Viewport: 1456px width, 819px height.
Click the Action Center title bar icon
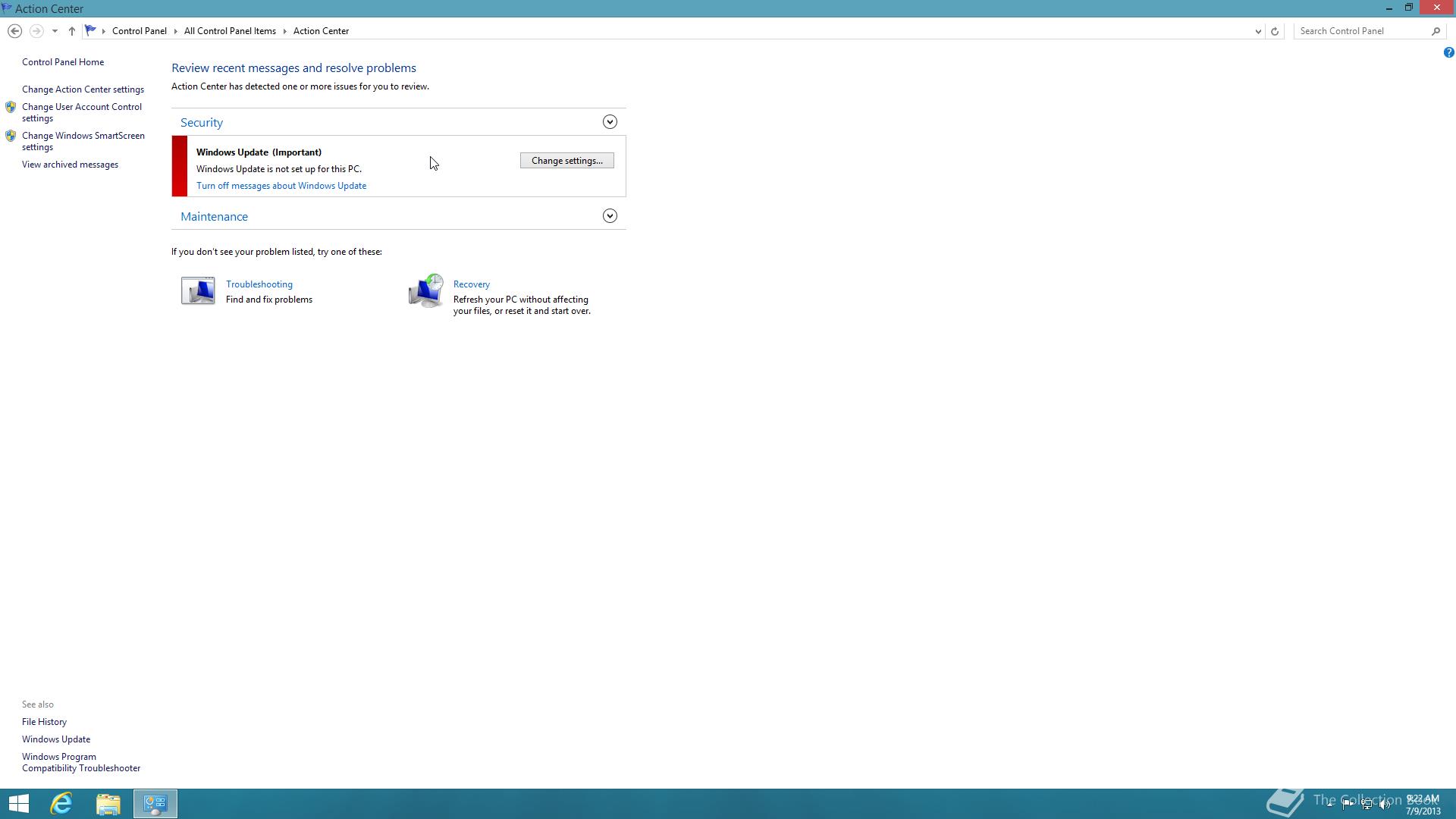click(x=7, y=8)
